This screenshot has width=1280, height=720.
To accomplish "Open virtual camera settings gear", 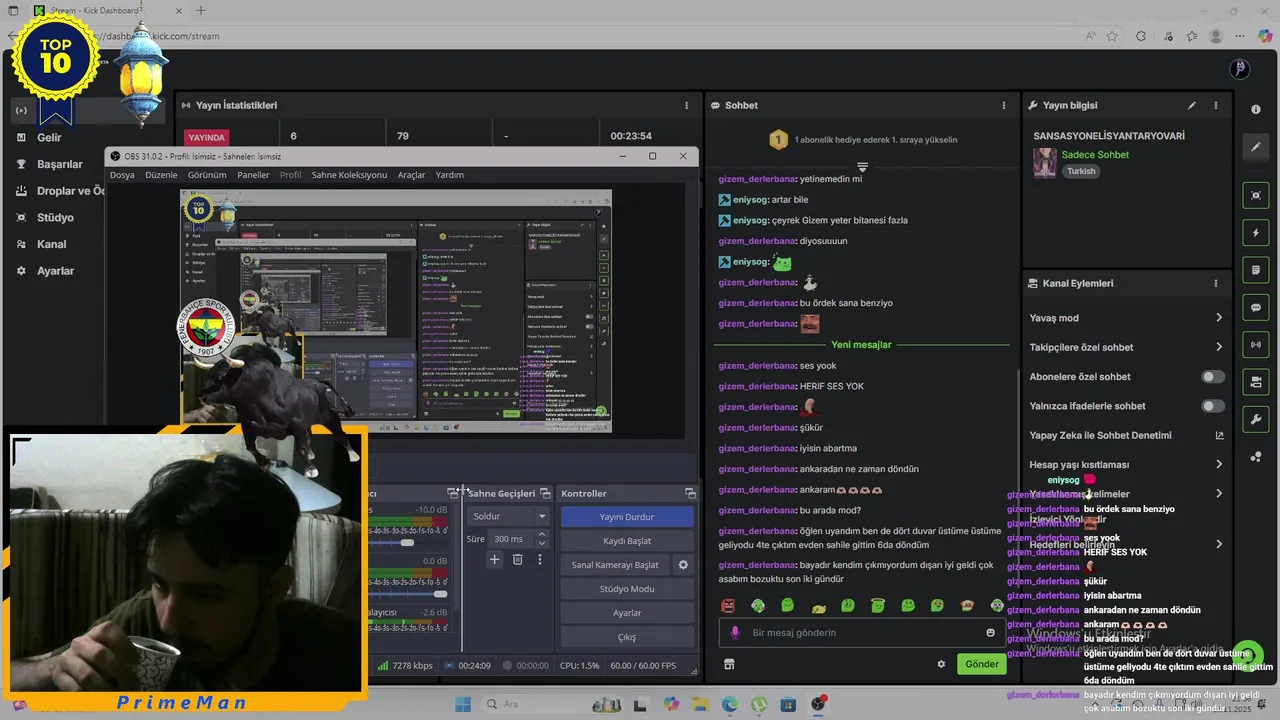I will [683, 565].
